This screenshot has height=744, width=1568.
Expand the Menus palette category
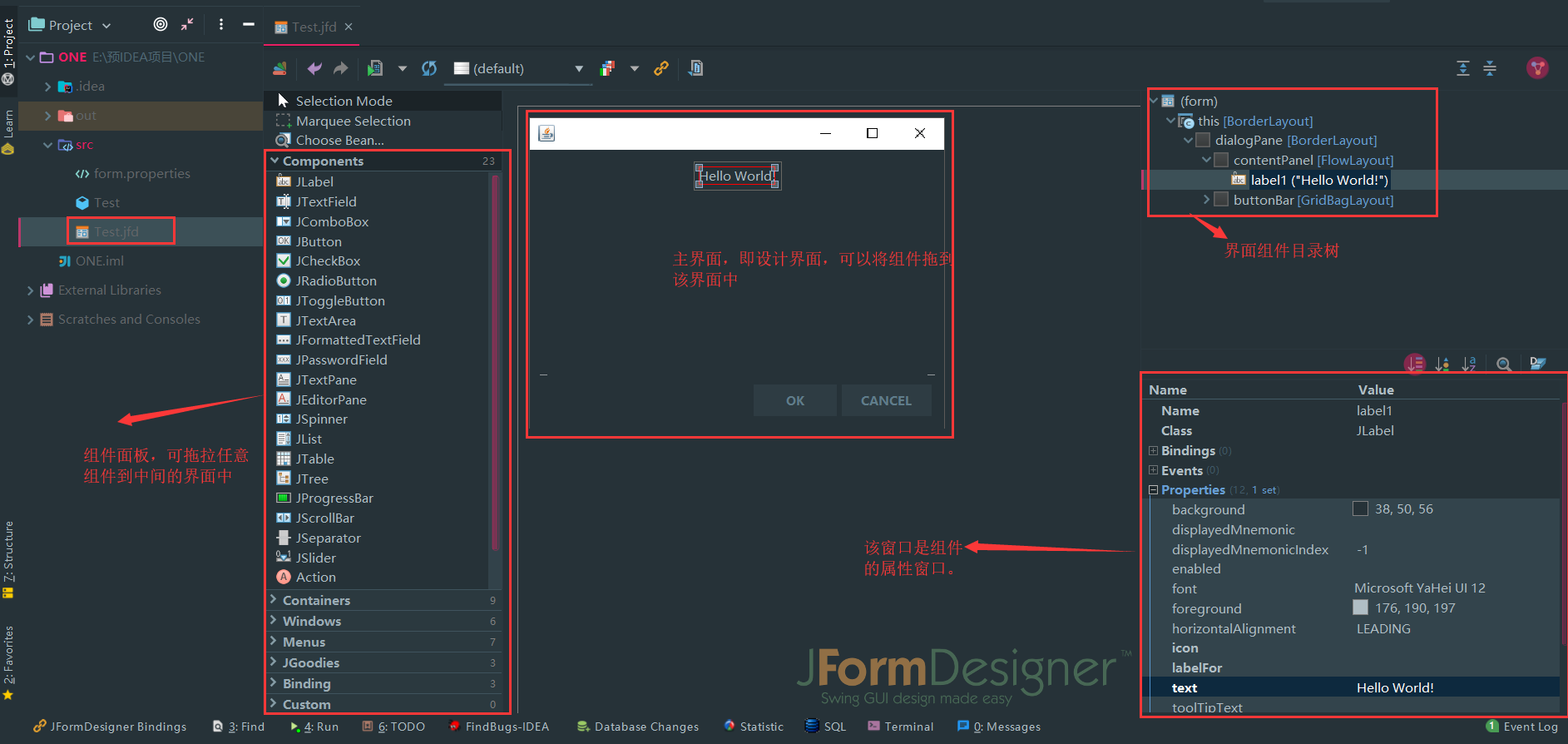pos(274,641)
